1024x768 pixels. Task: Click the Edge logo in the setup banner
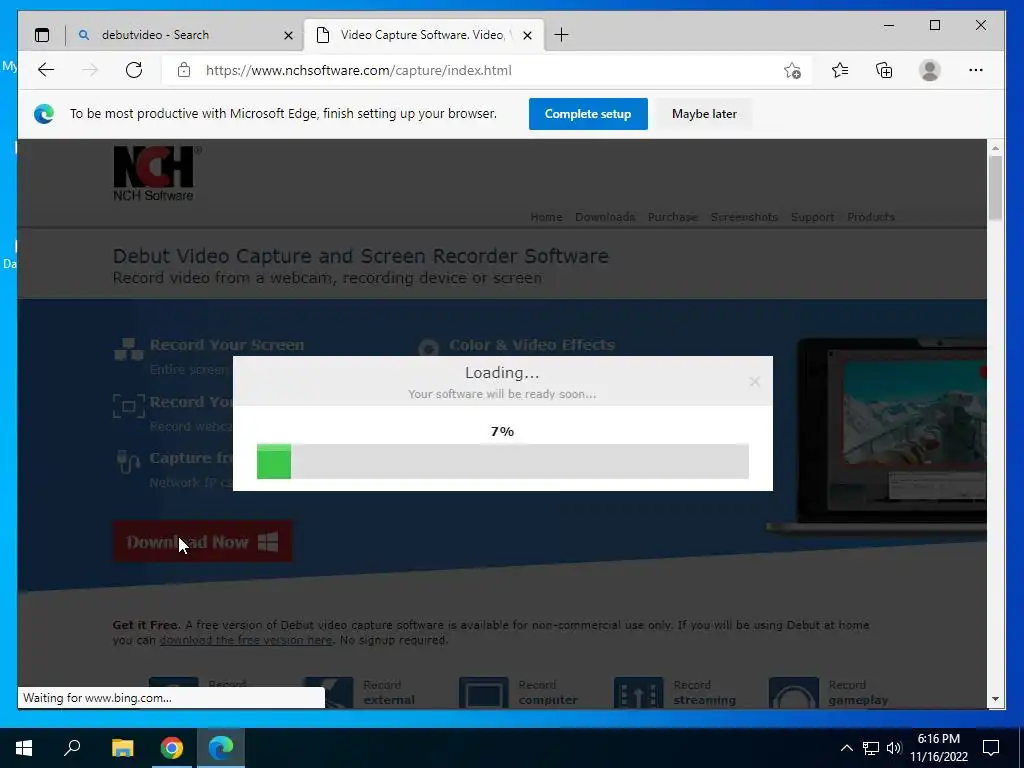[44, 114]
